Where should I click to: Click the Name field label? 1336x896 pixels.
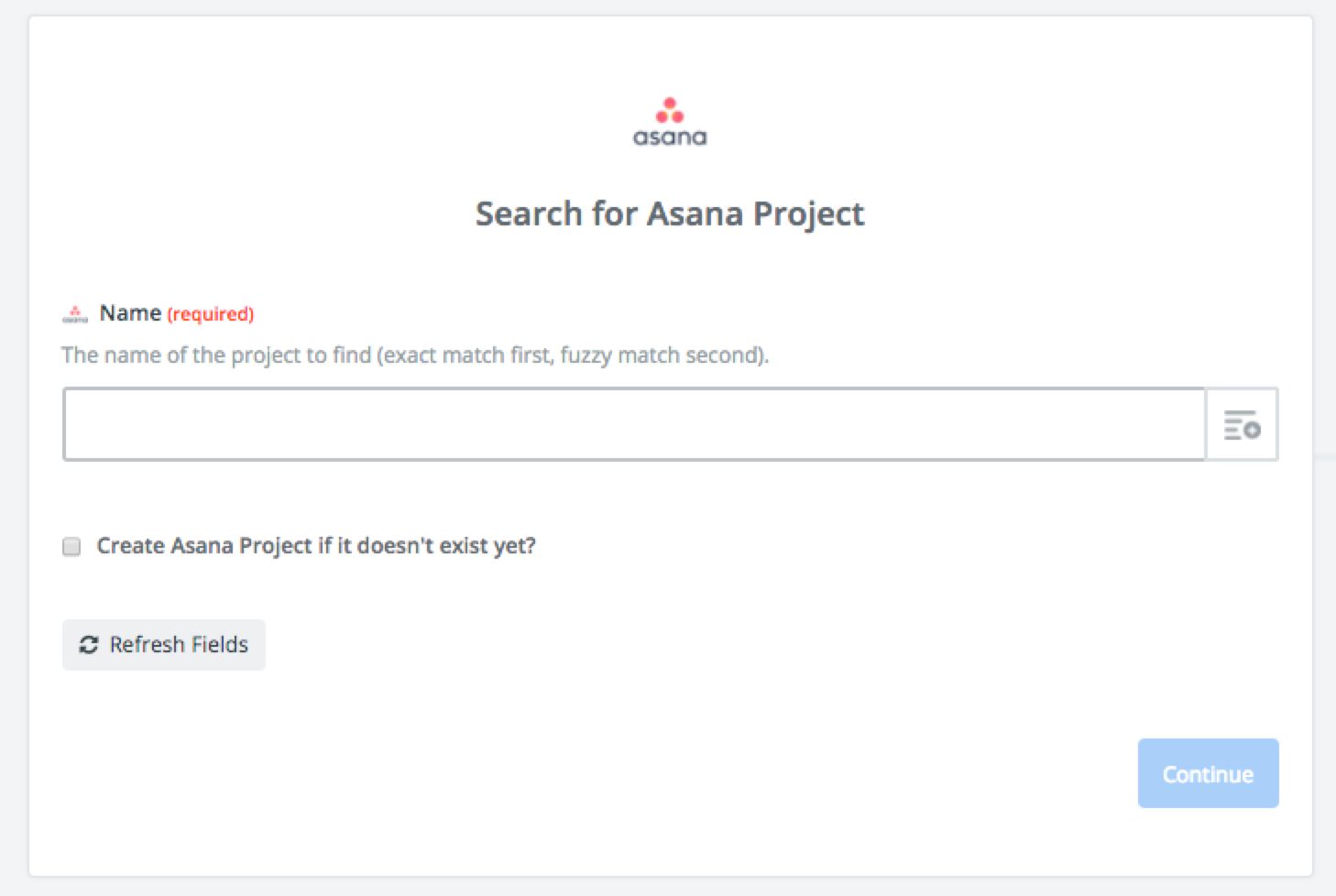click(130, 313)
